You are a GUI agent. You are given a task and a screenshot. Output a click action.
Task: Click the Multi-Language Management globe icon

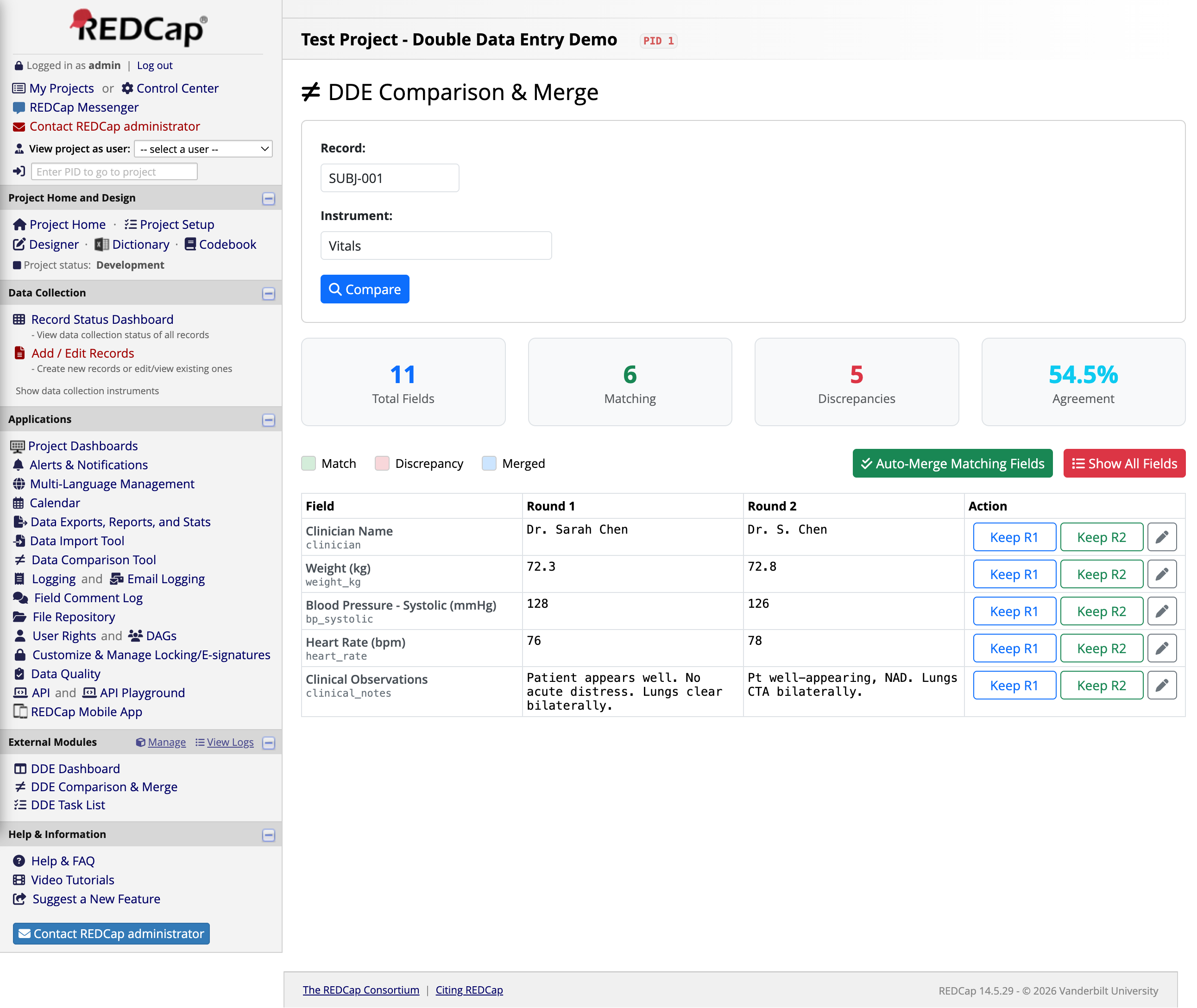point(19,484)
